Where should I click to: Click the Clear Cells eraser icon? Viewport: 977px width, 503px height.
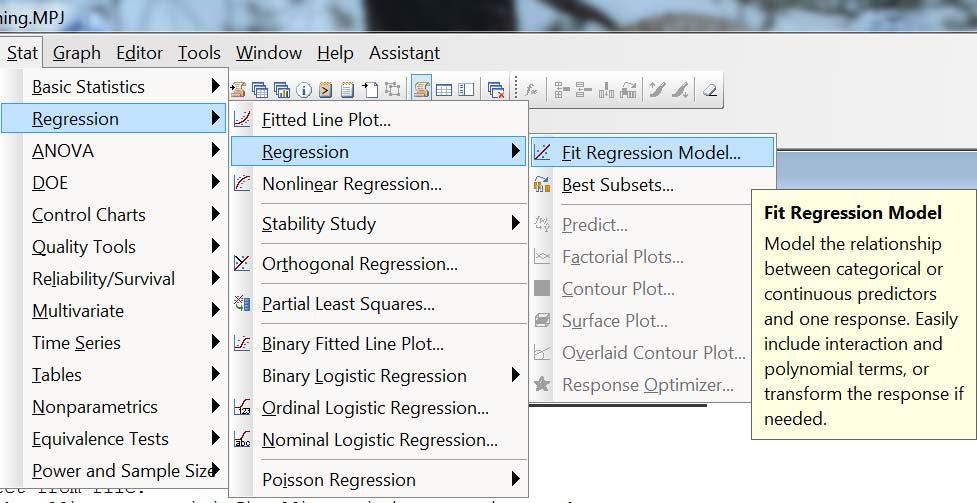coord(709,90)
